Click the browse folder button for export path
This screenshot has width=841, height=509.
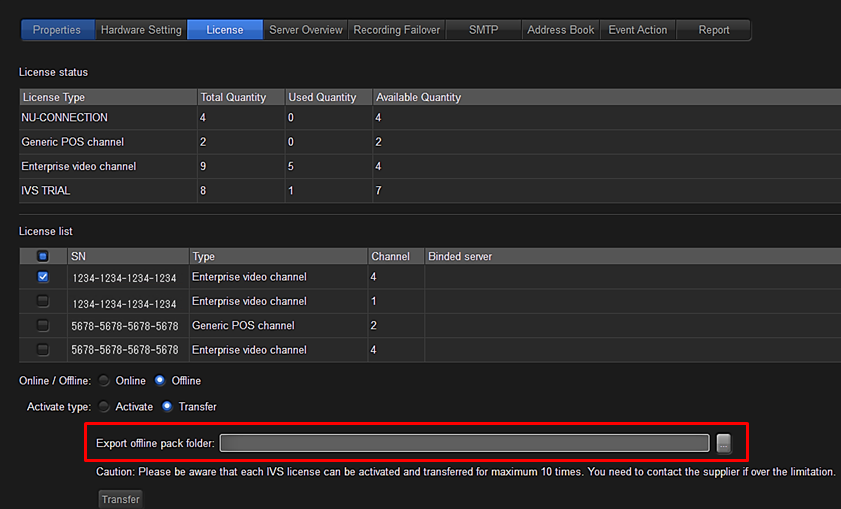[724, 443]
